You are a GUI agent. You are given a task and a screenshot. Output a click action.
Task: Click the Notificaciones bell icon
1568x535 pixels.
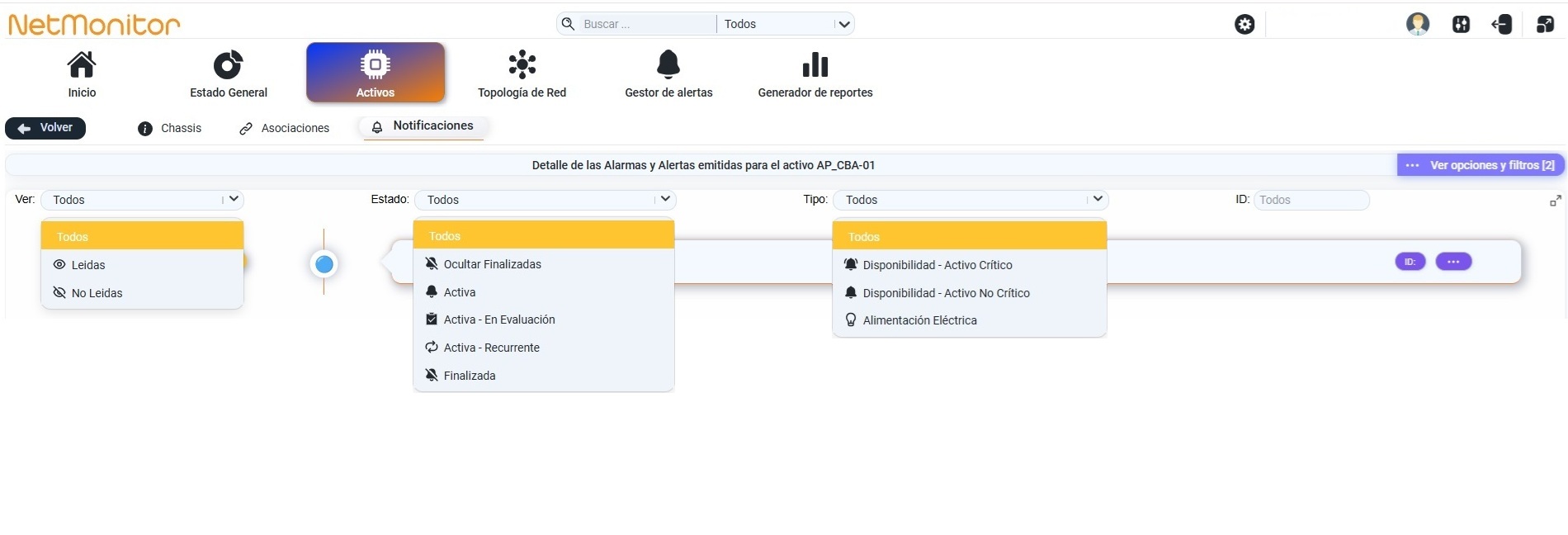pyautogui.click(x=377, y=127)
